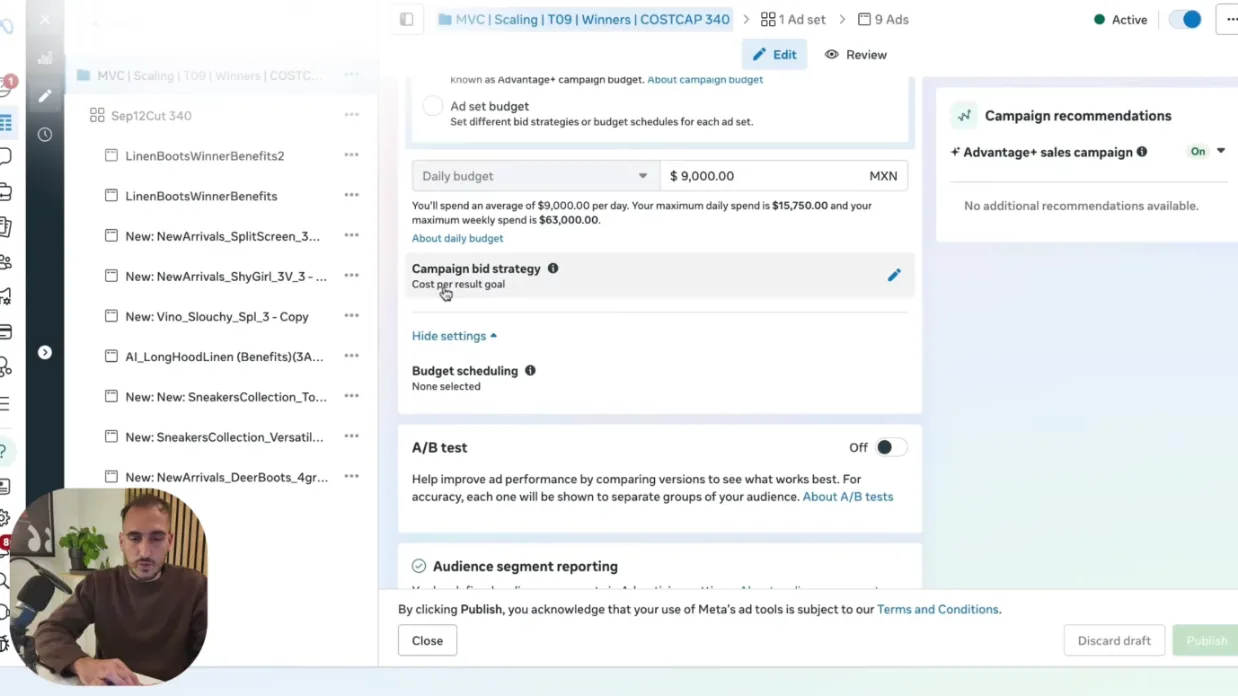Open three-dot menu for LinenBootsWinnerBenefits ad
The image size is (1238, 696).
(x=351, y=195)
